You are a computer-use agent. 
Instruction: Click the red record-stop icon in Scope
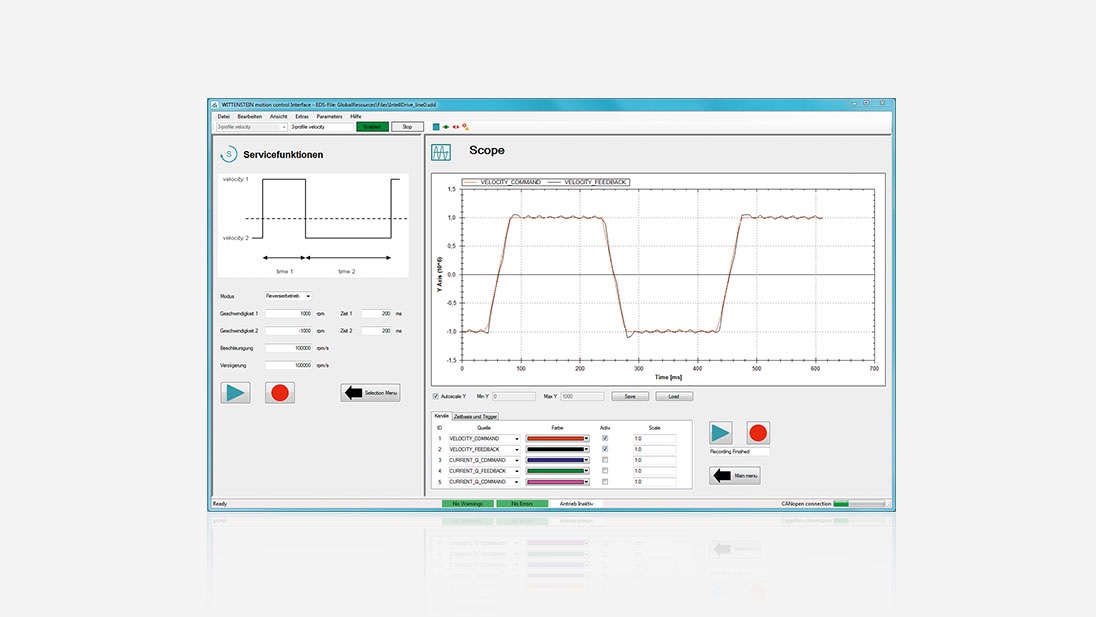coord(758,433)
